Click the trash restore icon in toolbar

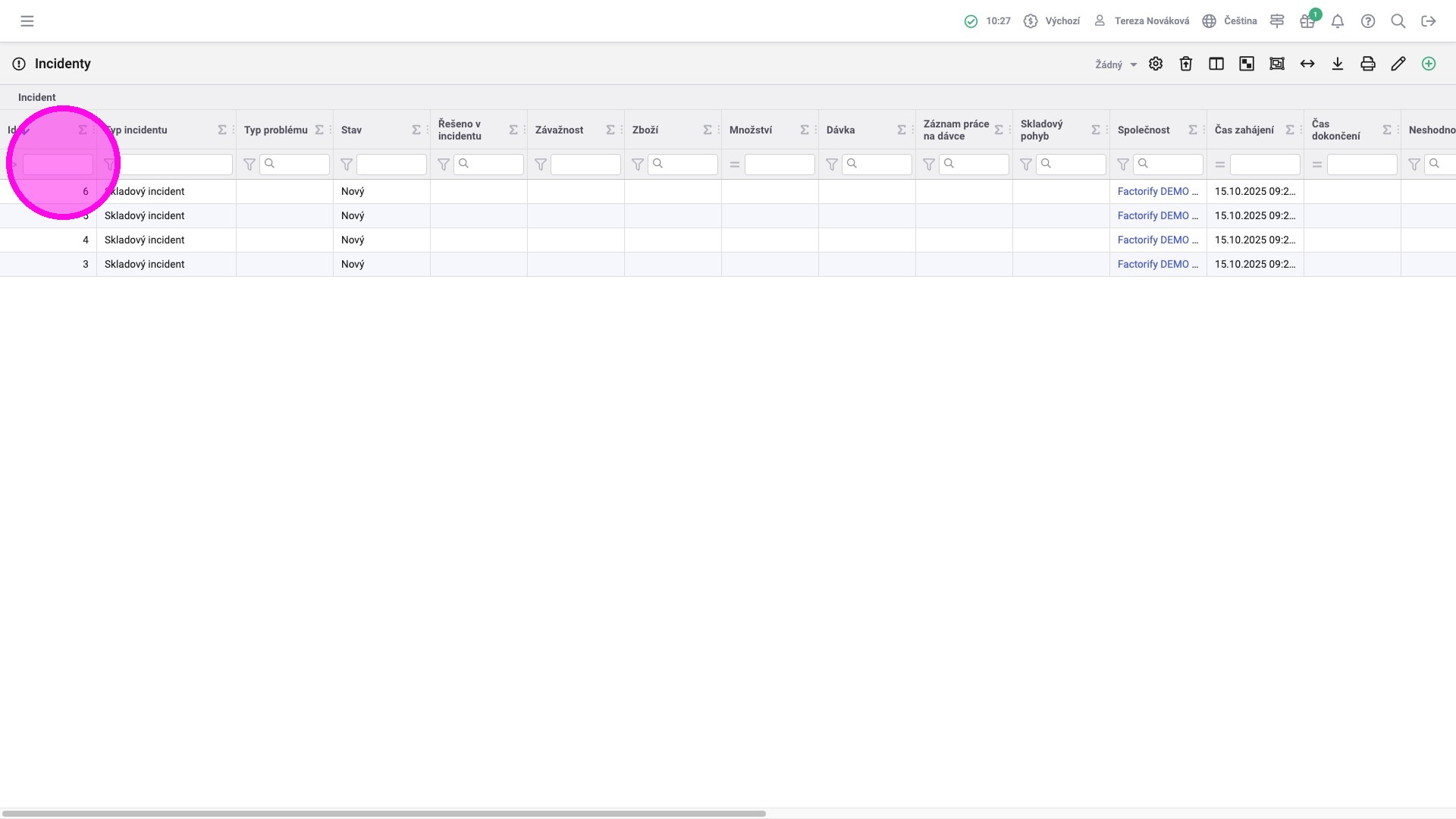coord(1186,64)
